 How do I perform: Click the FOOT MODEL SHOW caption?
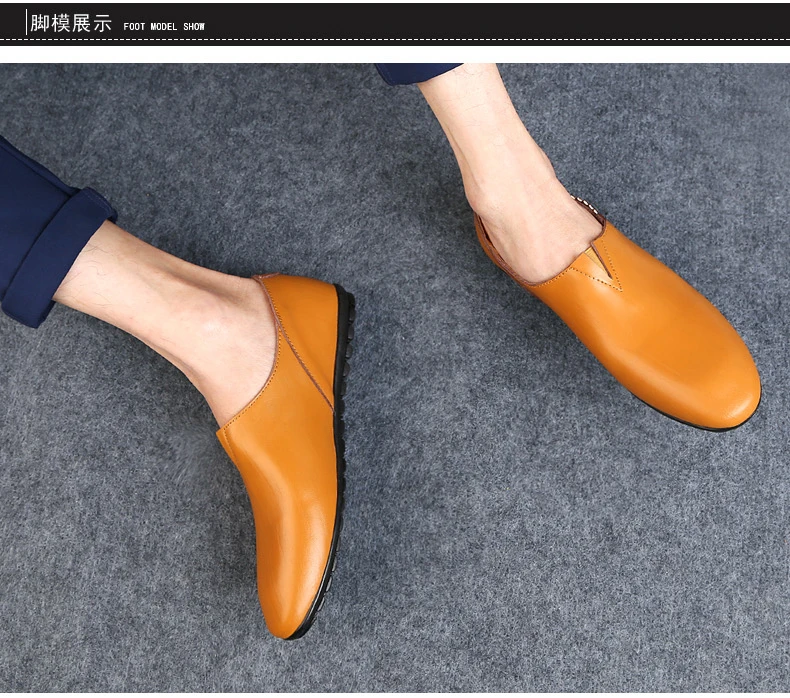(164, 27)
